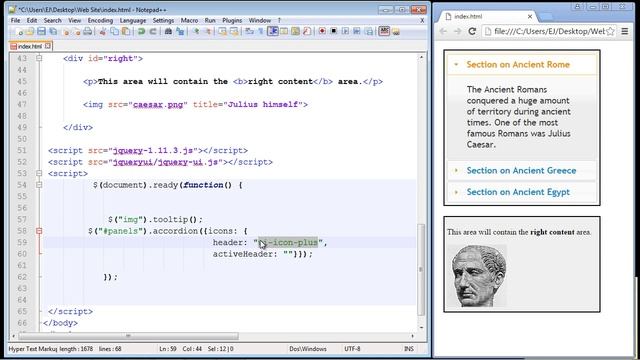Click the Copy toolbar icon
640x360 pixels.
pyautogui.click(x=114, y=31)
